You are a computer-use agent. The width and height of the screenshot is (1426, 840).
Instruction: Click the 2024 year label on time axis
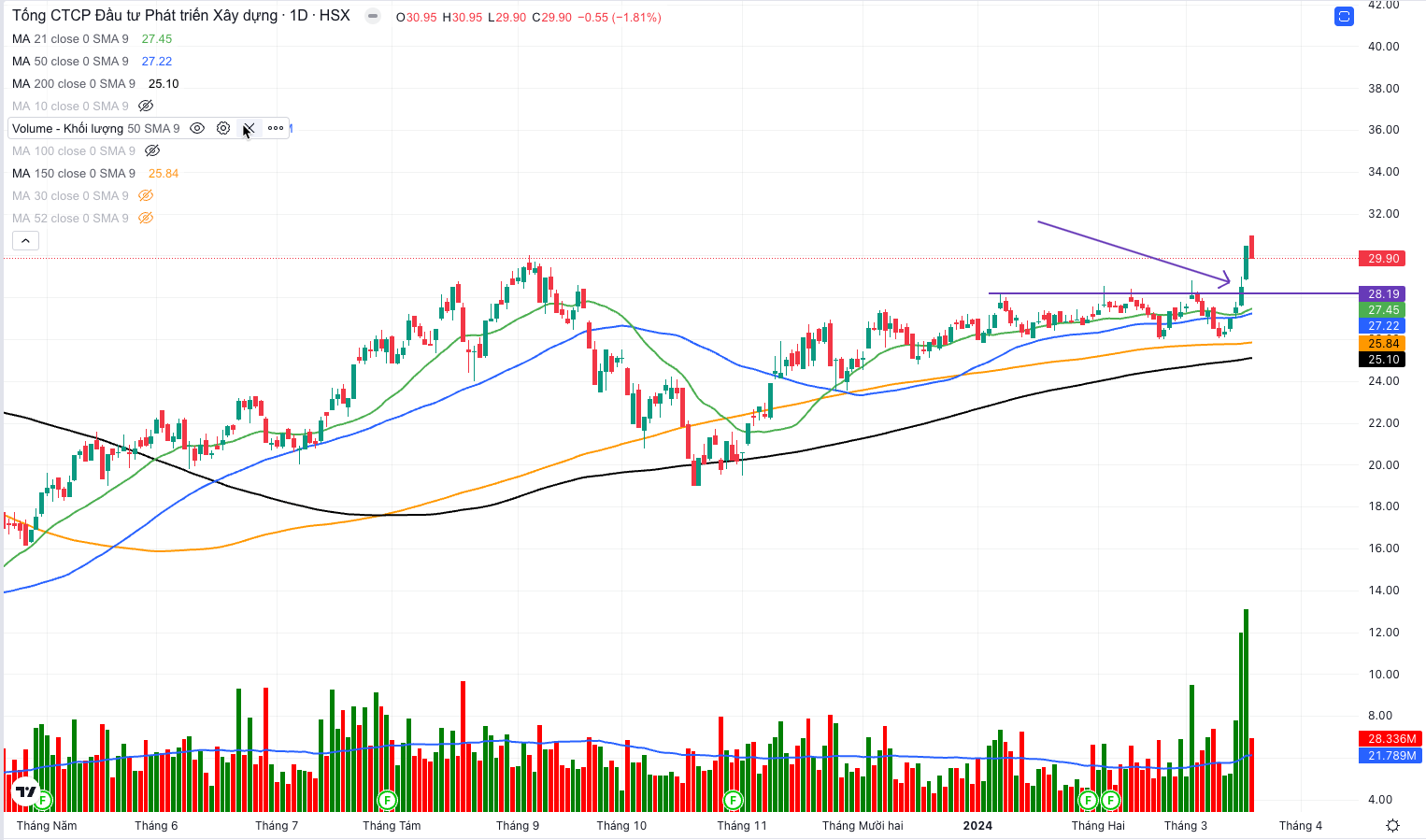click(x=977, y=825)
